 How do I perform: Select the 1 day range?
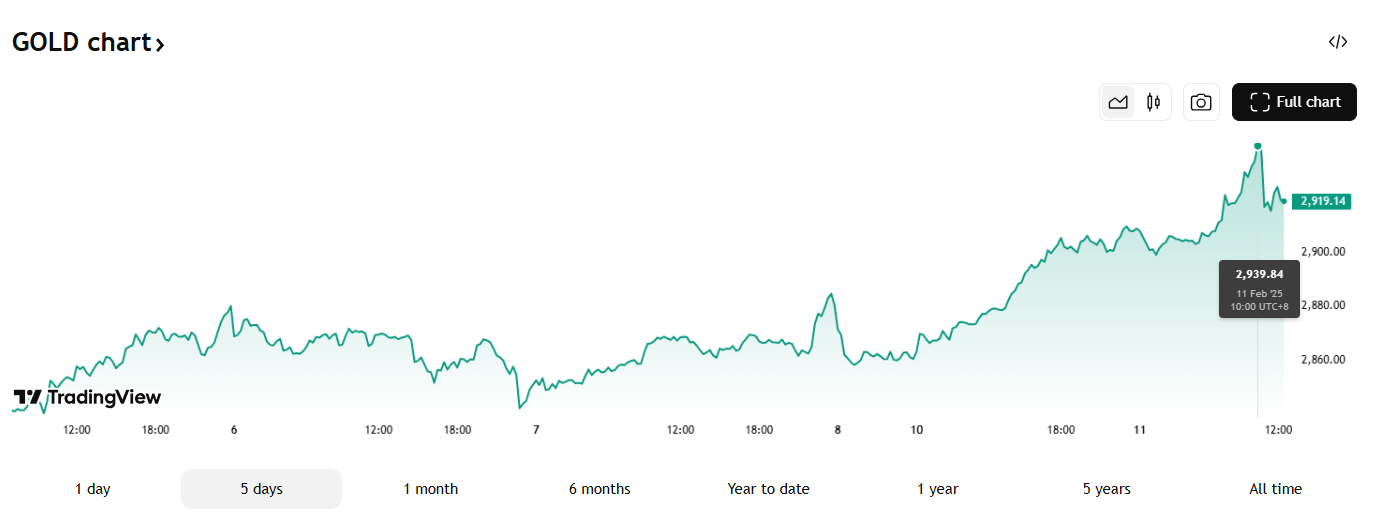(x=93, y=489)
